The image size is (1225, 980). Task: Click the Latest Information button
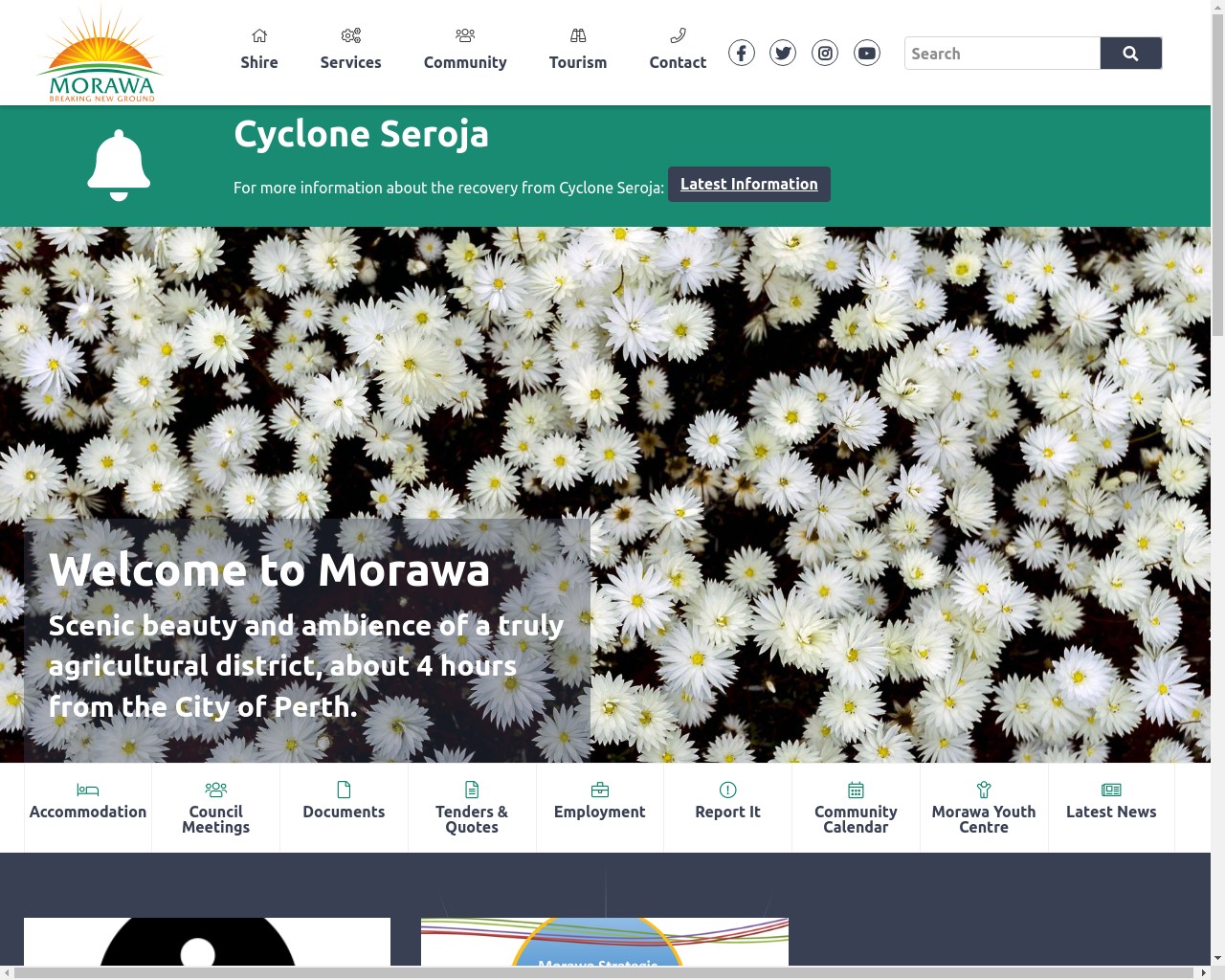[749, 184]
